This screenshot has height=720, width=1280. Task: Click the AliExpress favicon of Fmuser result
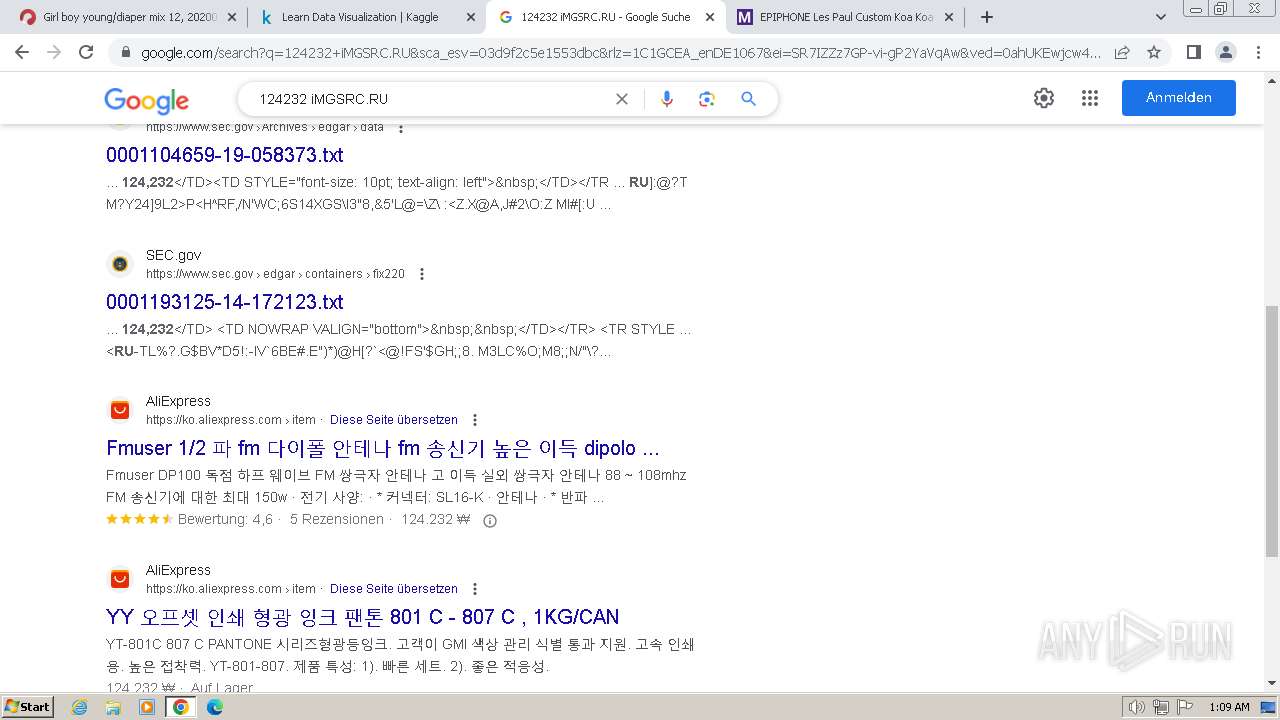120,410
